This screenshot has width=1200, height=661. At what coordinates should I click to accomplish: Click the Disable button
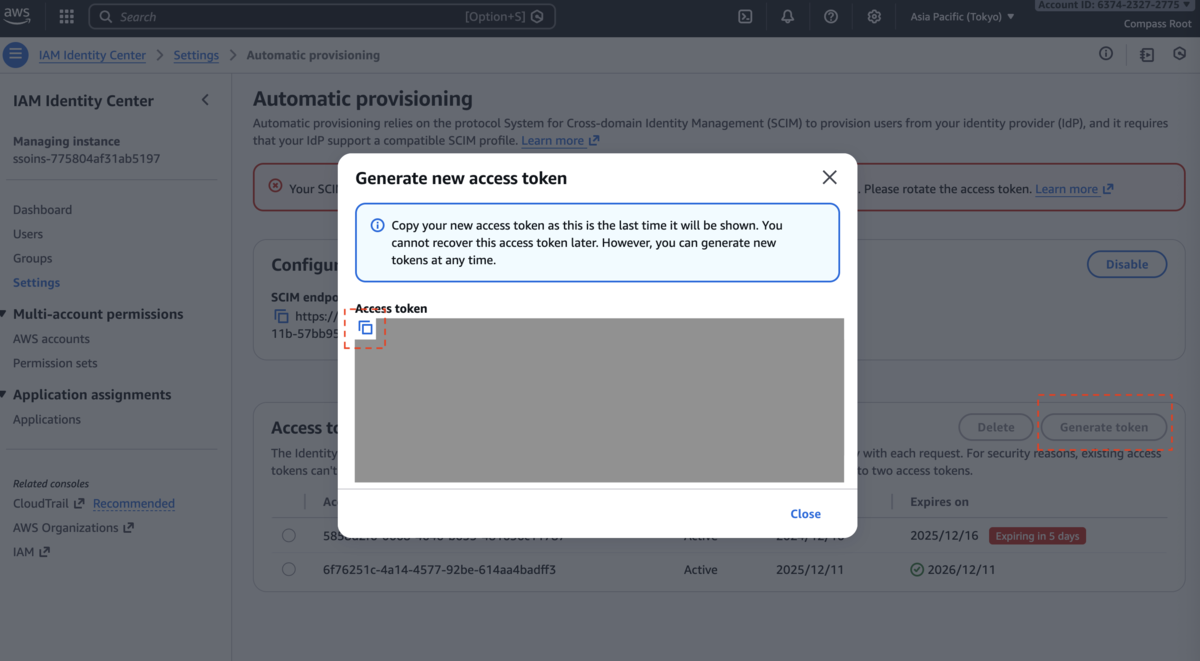(x=1127, y=264)
